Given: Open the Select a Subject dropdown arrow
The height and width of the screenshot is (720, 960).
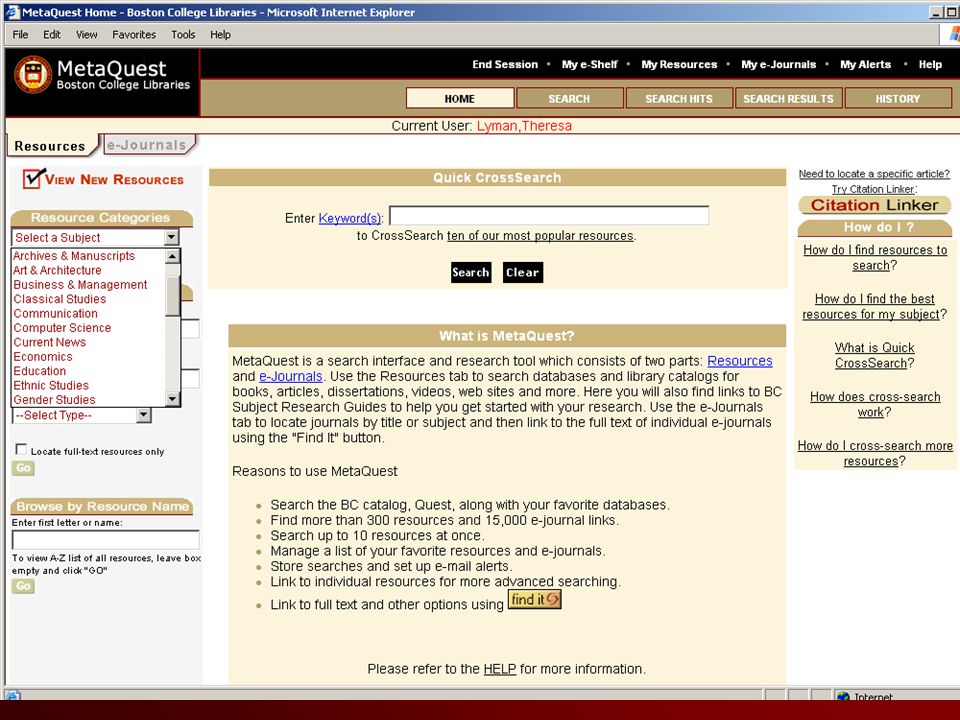Looking at the screenshot, I should coord(171,237).
